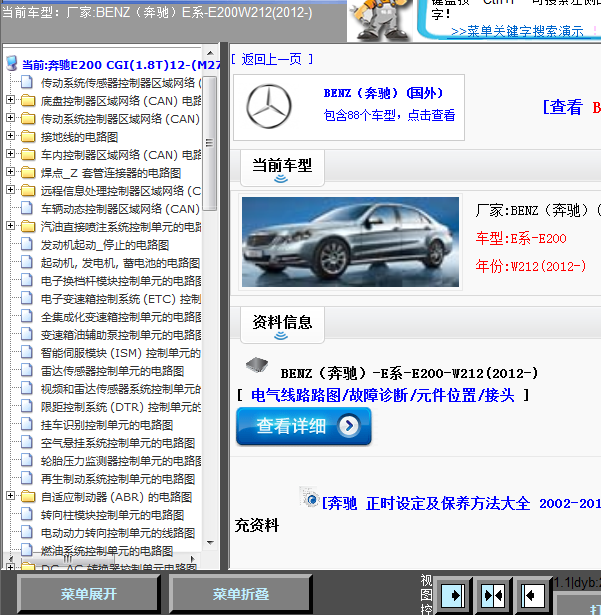Select 电子换档杆模块控制单元的电路图 item

point(121,281)
